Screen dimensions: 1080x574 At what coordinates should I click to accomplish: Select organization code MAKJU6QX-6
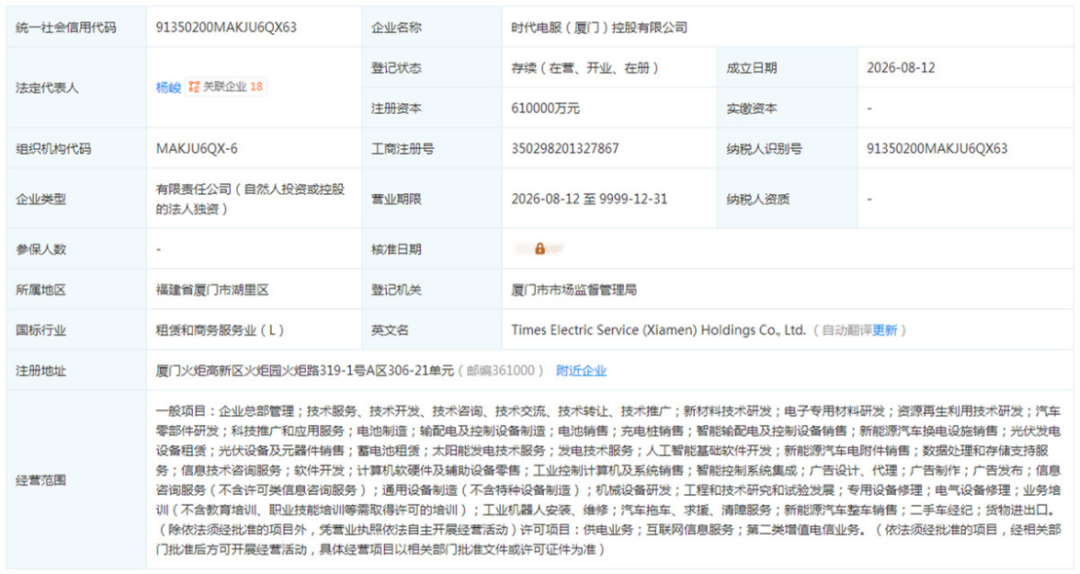click(x=196, y=148)
